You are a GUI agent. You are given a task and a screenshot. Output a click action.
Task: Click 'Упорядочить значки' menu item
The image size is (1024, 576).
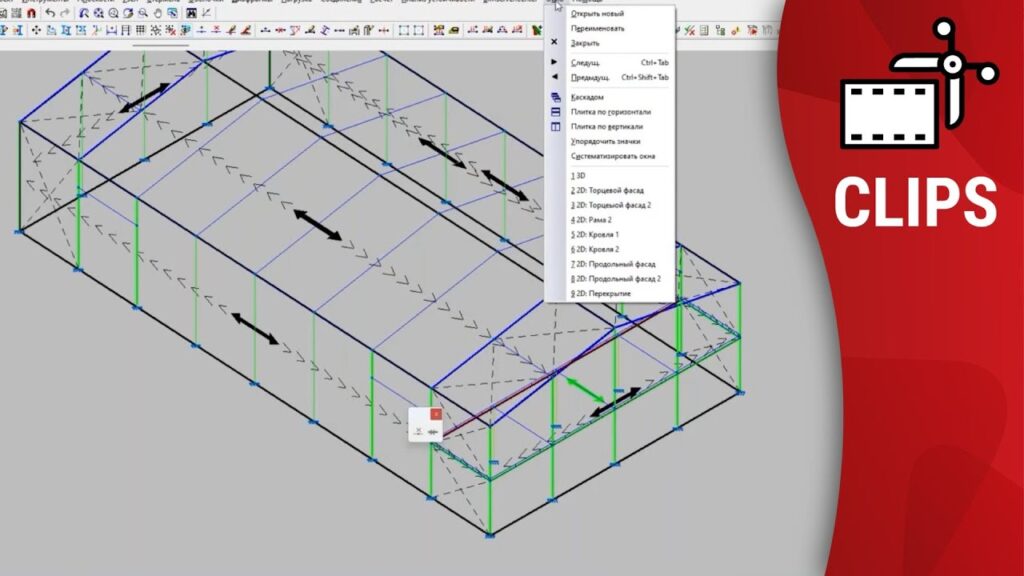tap(605, 141)
